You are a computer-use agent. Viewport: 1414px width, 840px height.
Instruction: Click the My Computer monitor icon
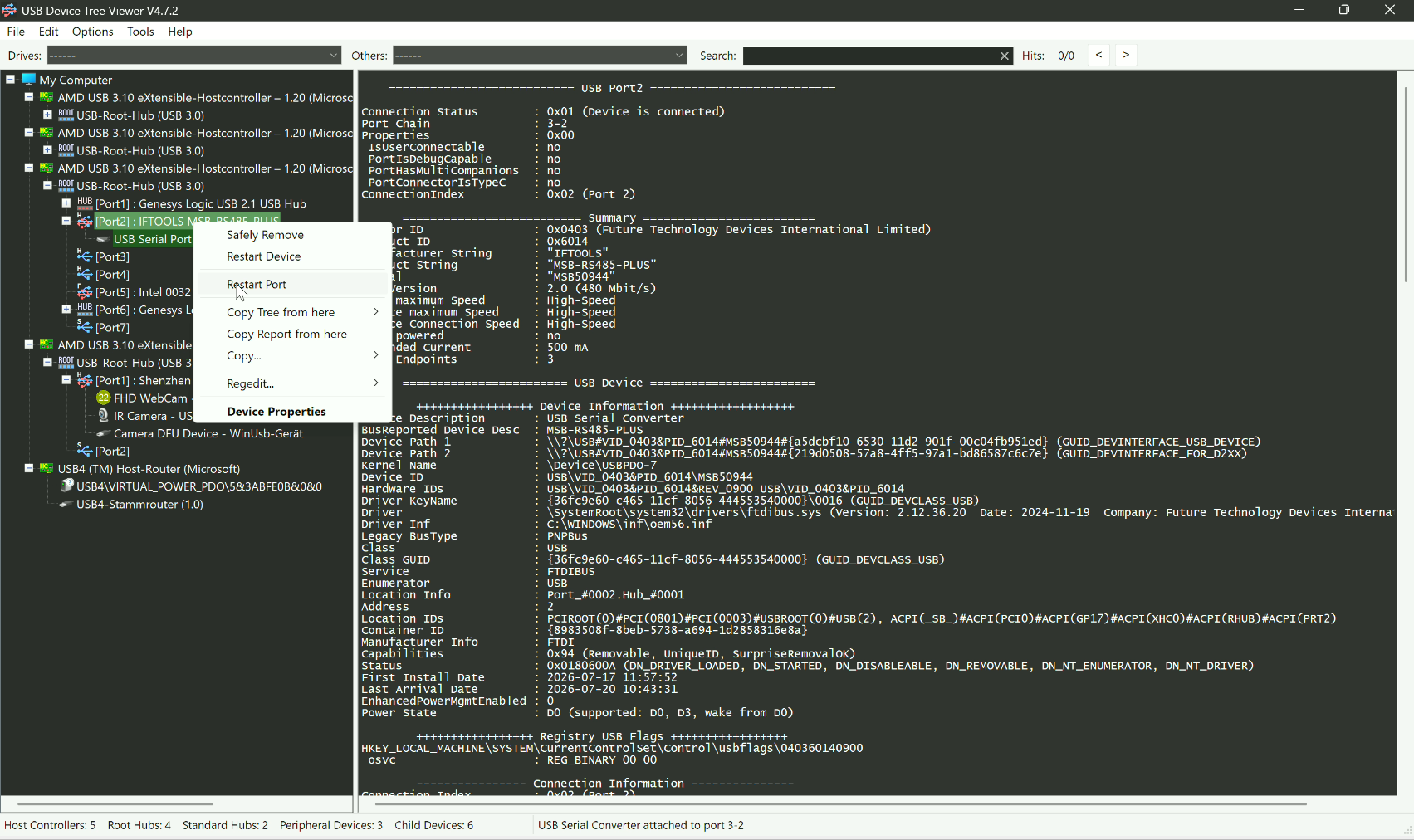click(x=29, y=80)
